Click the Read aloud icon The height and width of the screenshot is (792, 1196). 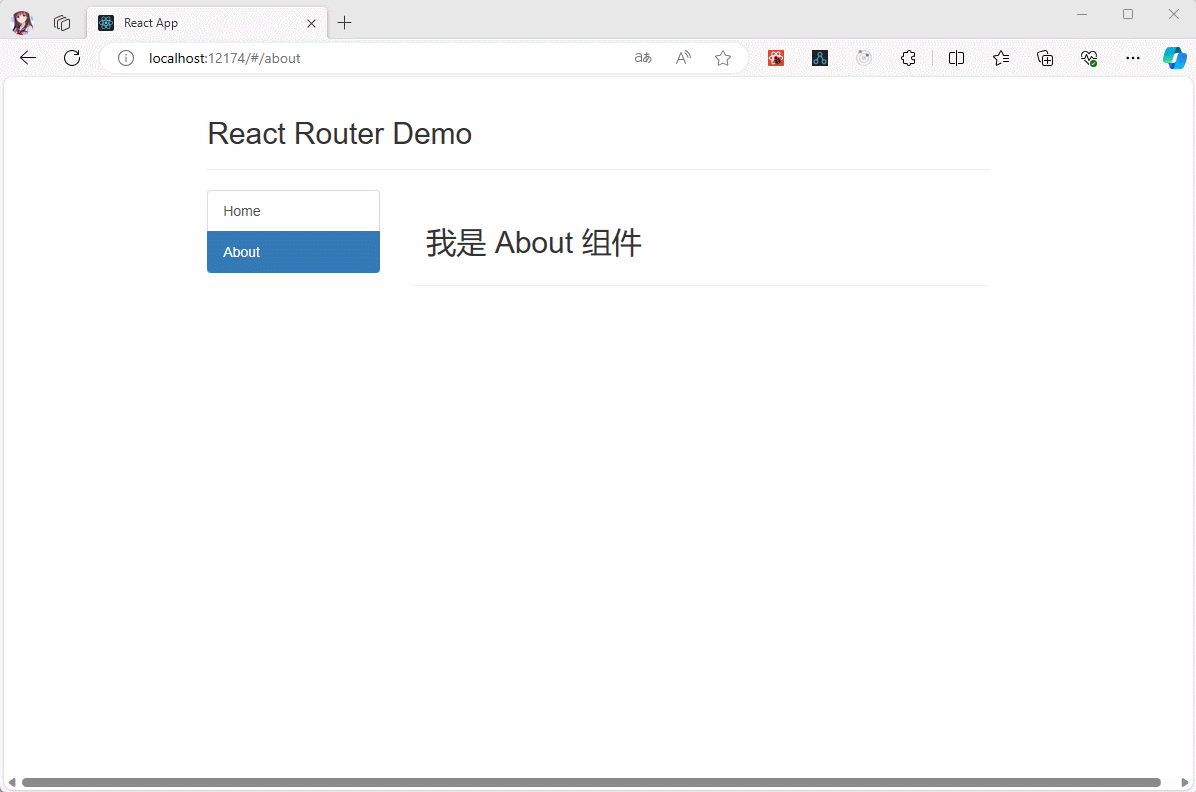click(683, 58)
